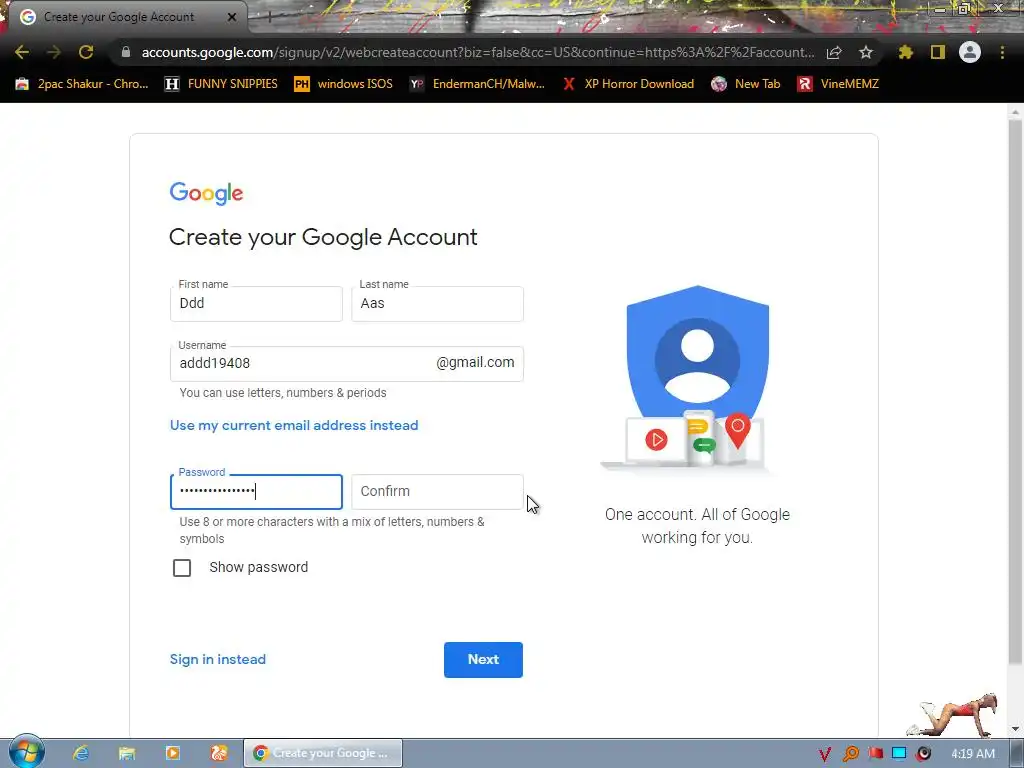This screenshot has width=1024, height=768.
Task: Click the Username field
Action: (x=347, y=364)
